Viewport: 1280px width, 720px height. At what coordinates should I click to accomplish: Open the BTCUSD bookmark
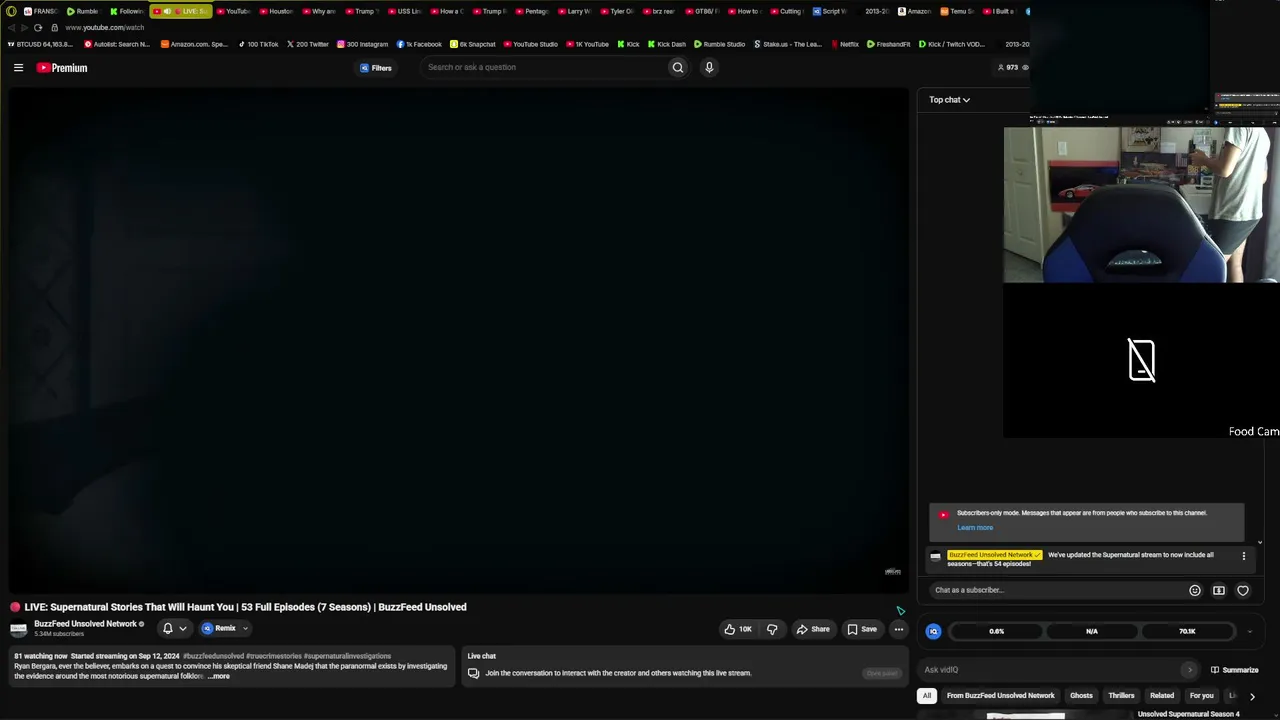coord(40,44)
